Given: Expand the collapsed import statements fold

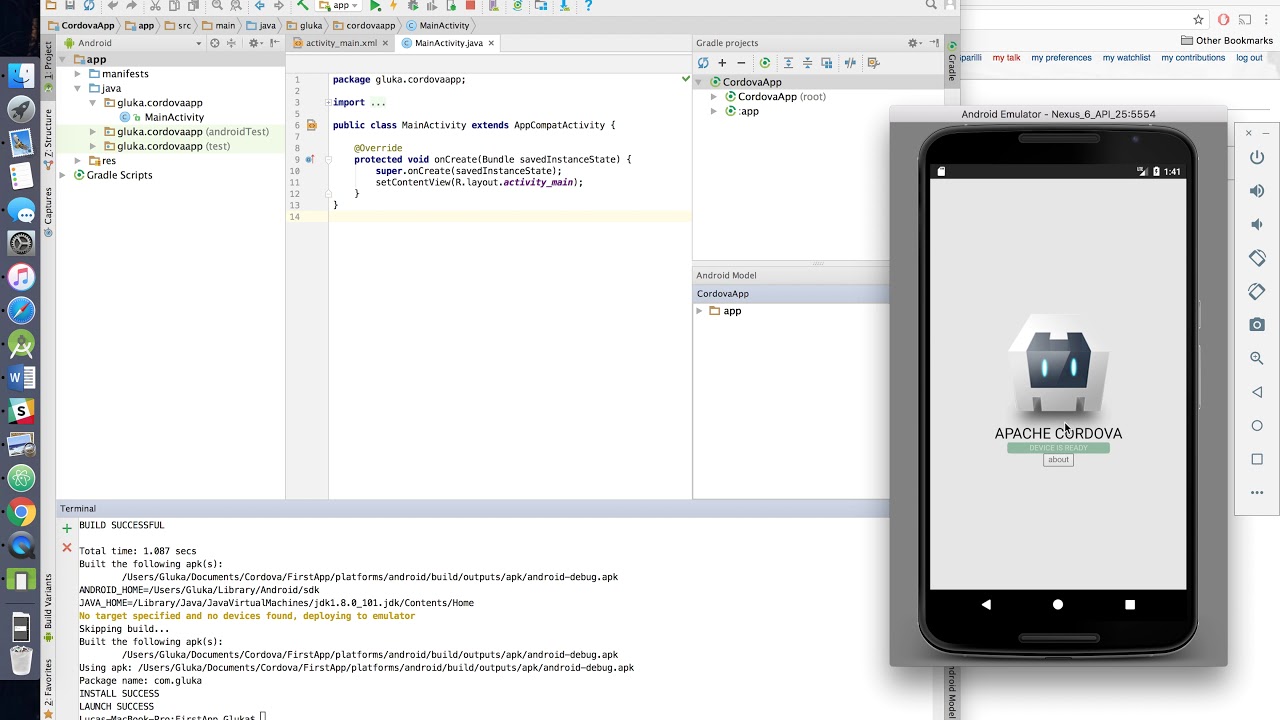Looking at the screenshot, I should (328, 102).
